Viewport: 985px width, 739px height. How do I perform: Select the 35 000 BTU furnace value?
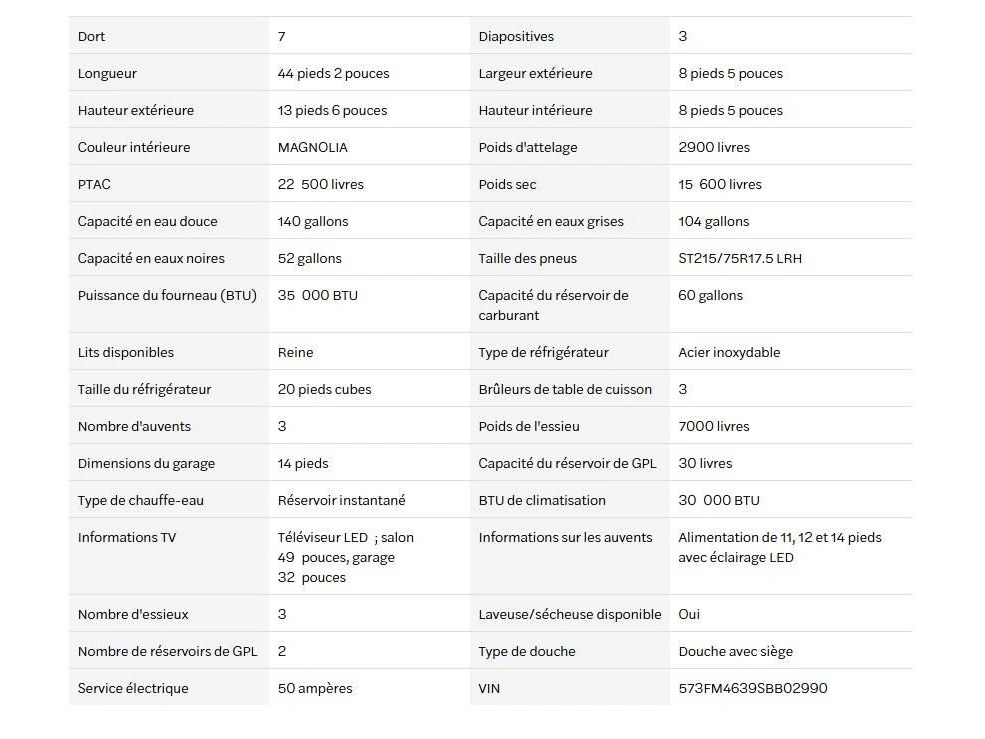coord(318,295)
